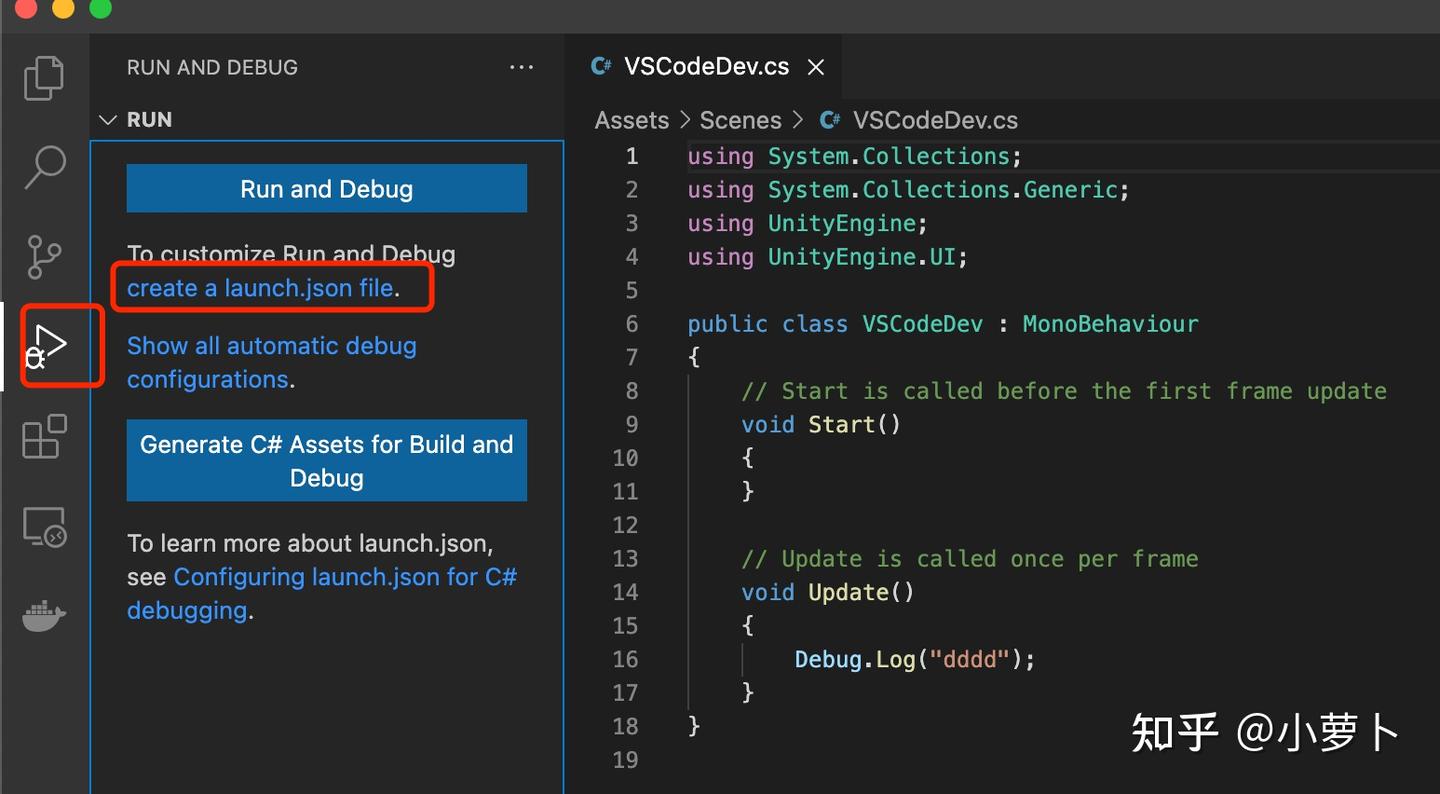Expand the Scenes breadcrumb

click(741, 120)
